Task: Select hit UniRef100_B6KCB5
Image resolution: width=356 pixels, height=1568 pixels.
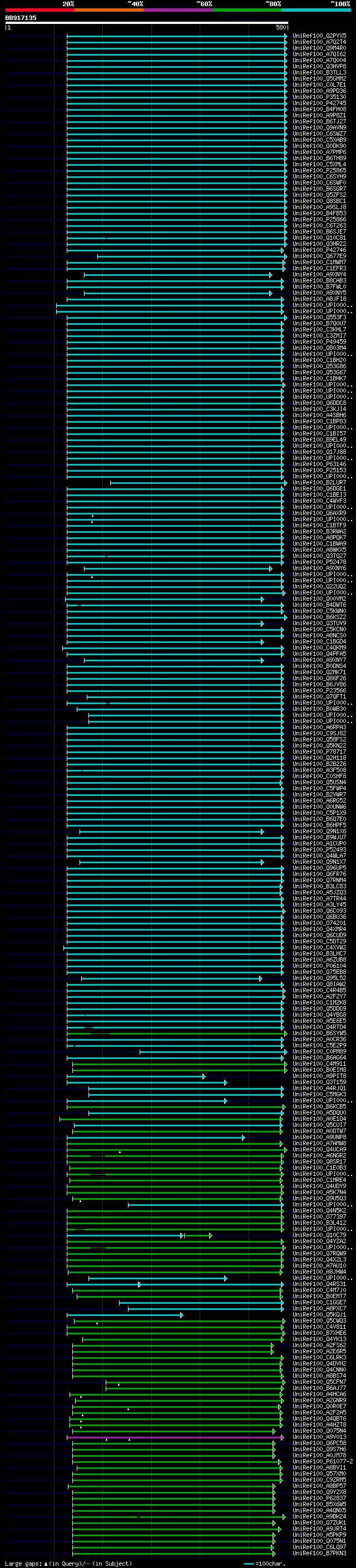Action: tap(319, 1106)
